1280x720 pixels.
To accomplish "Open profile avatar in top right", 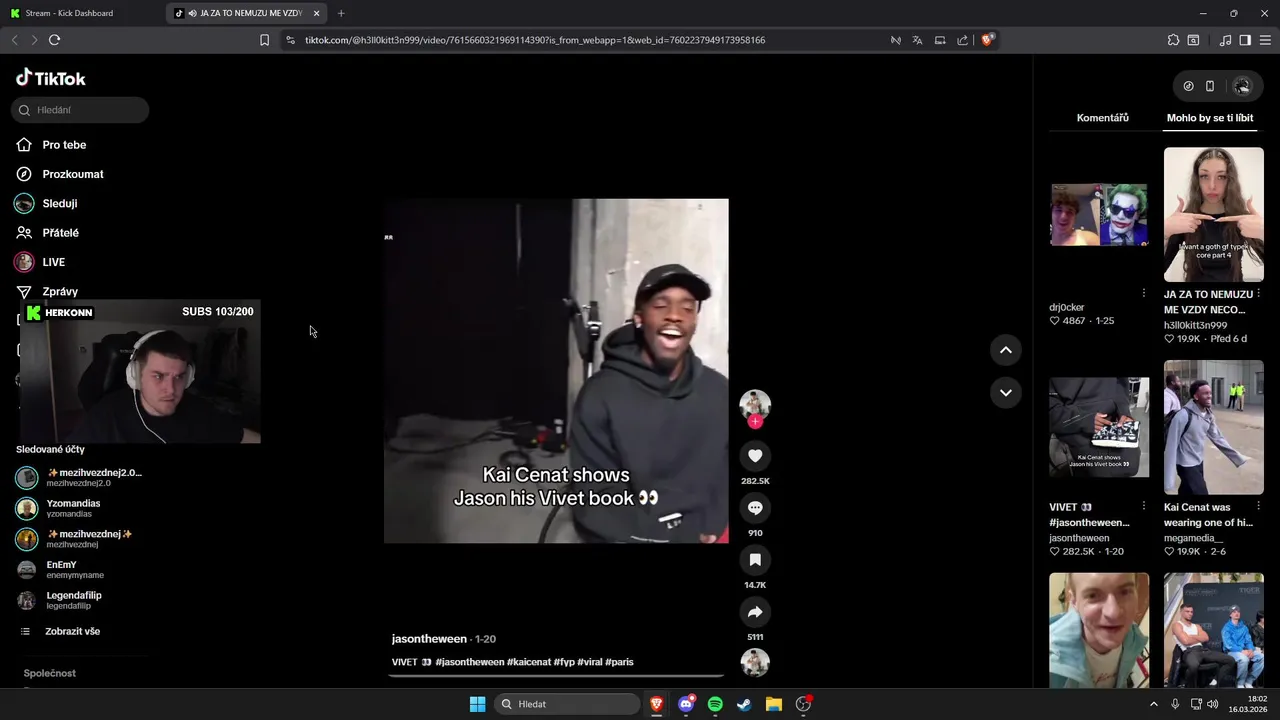I will point(1242,86).
